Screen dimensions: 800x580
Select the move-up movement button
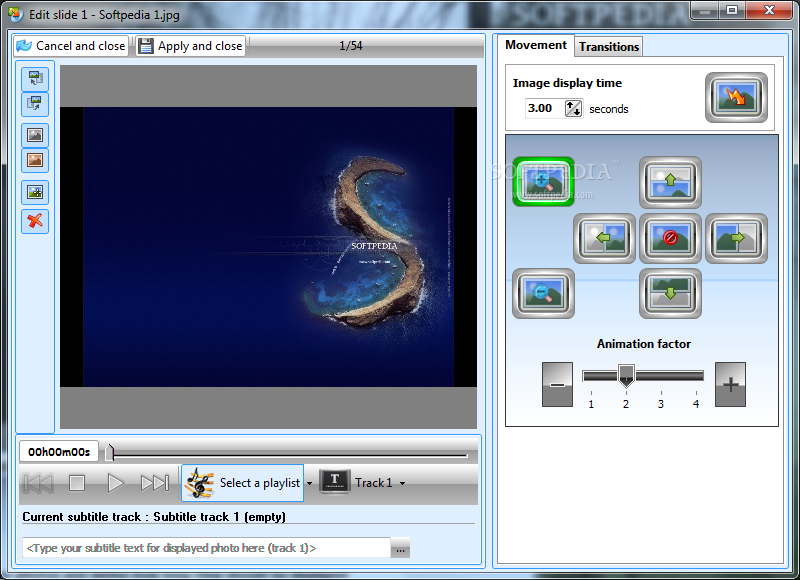(x=670, y=182)
